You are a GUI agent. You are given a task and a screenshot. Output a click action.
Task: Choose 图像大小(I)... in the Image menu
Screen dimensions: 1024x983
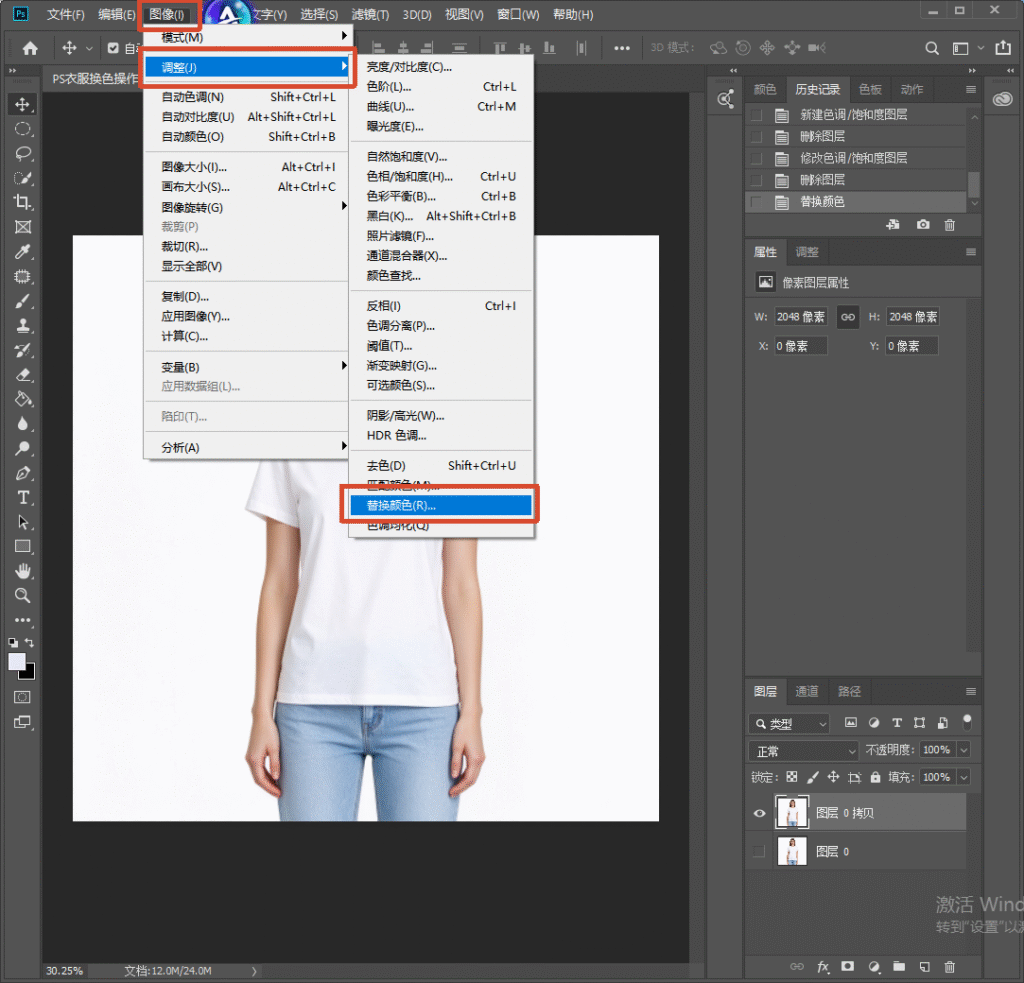(246, 167)
